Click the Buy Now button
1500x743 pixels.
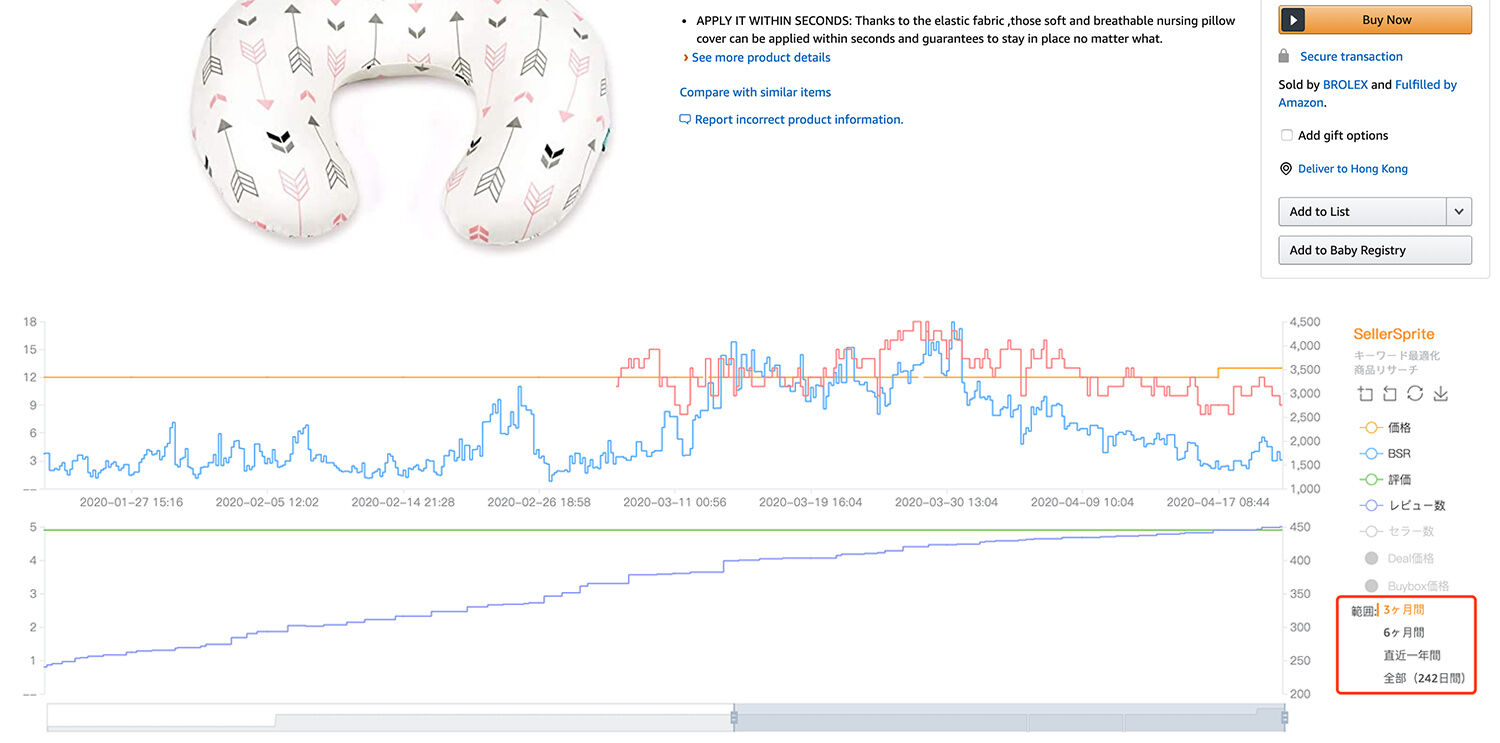1375,20
